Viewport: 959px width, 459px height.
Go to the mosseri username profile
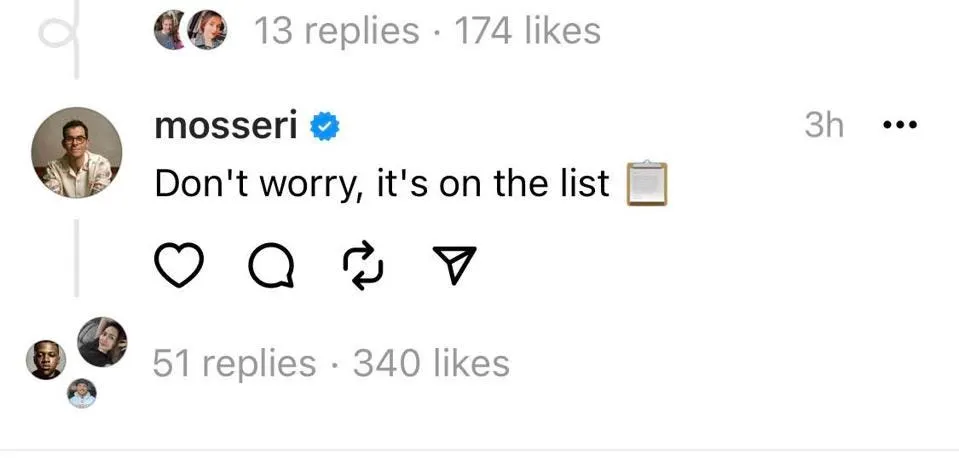pyautogui.click(x=228, y=127)
